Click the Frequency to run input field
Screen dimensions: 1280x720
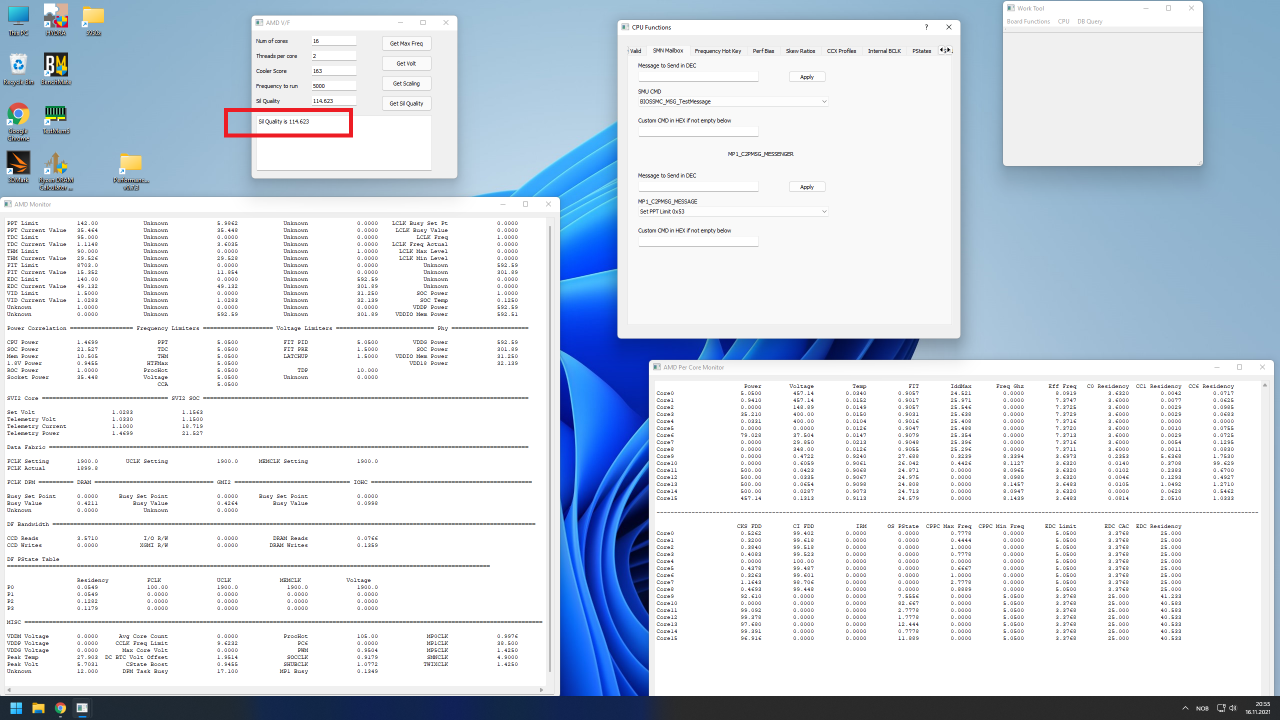[x=333, y=86]
